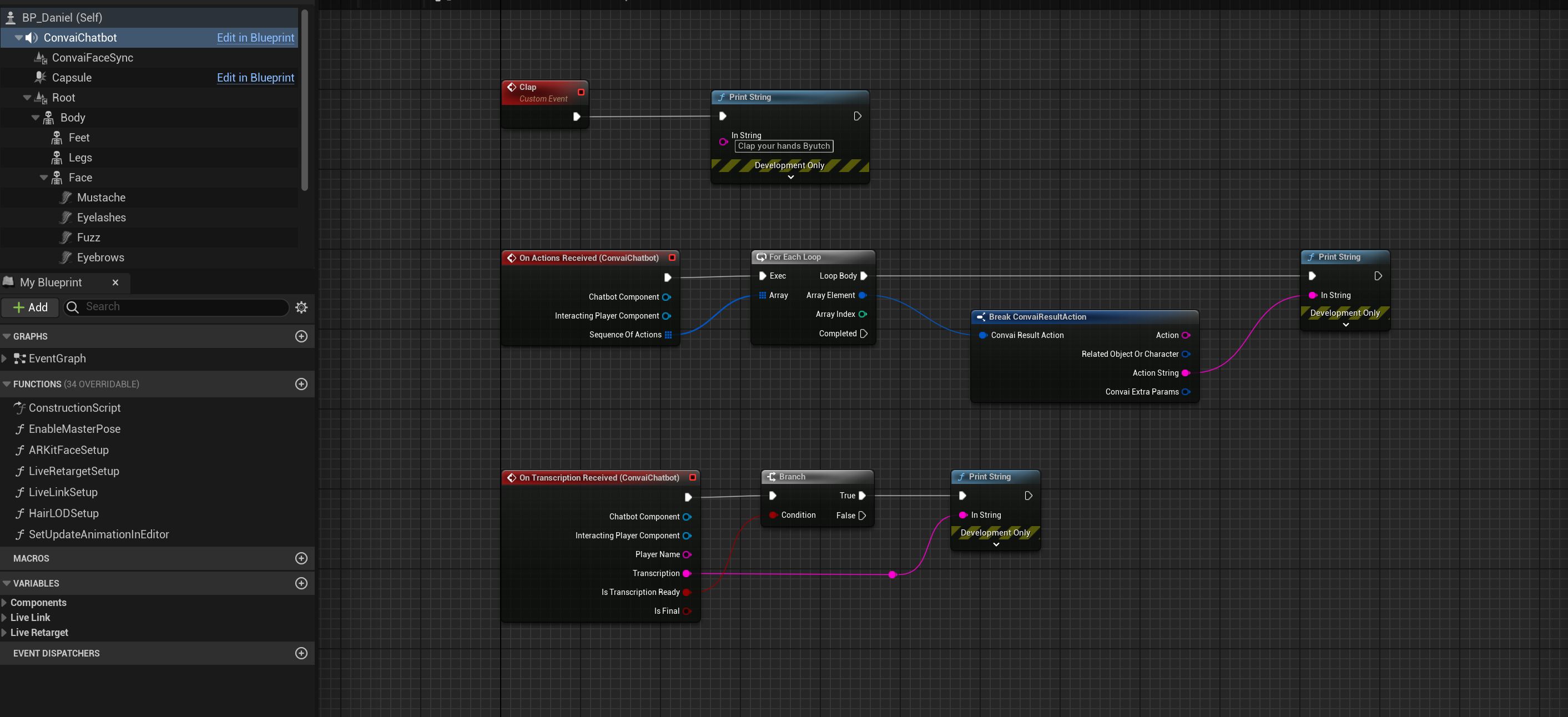Add a new macro via MACROS plus icon

coord(301,558)
